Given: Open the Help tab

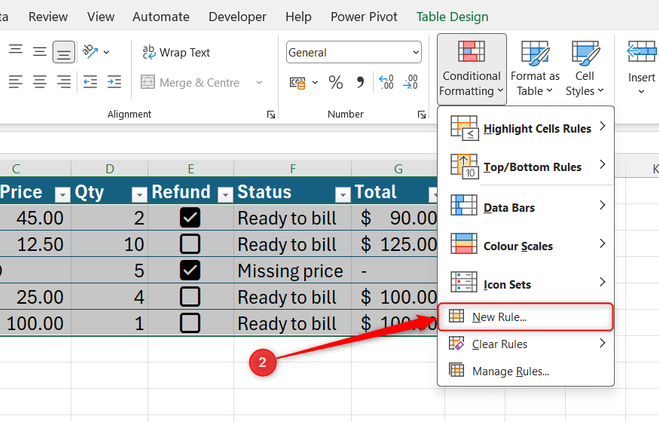Looking at the screenshot, I should (x=298, y=17).
